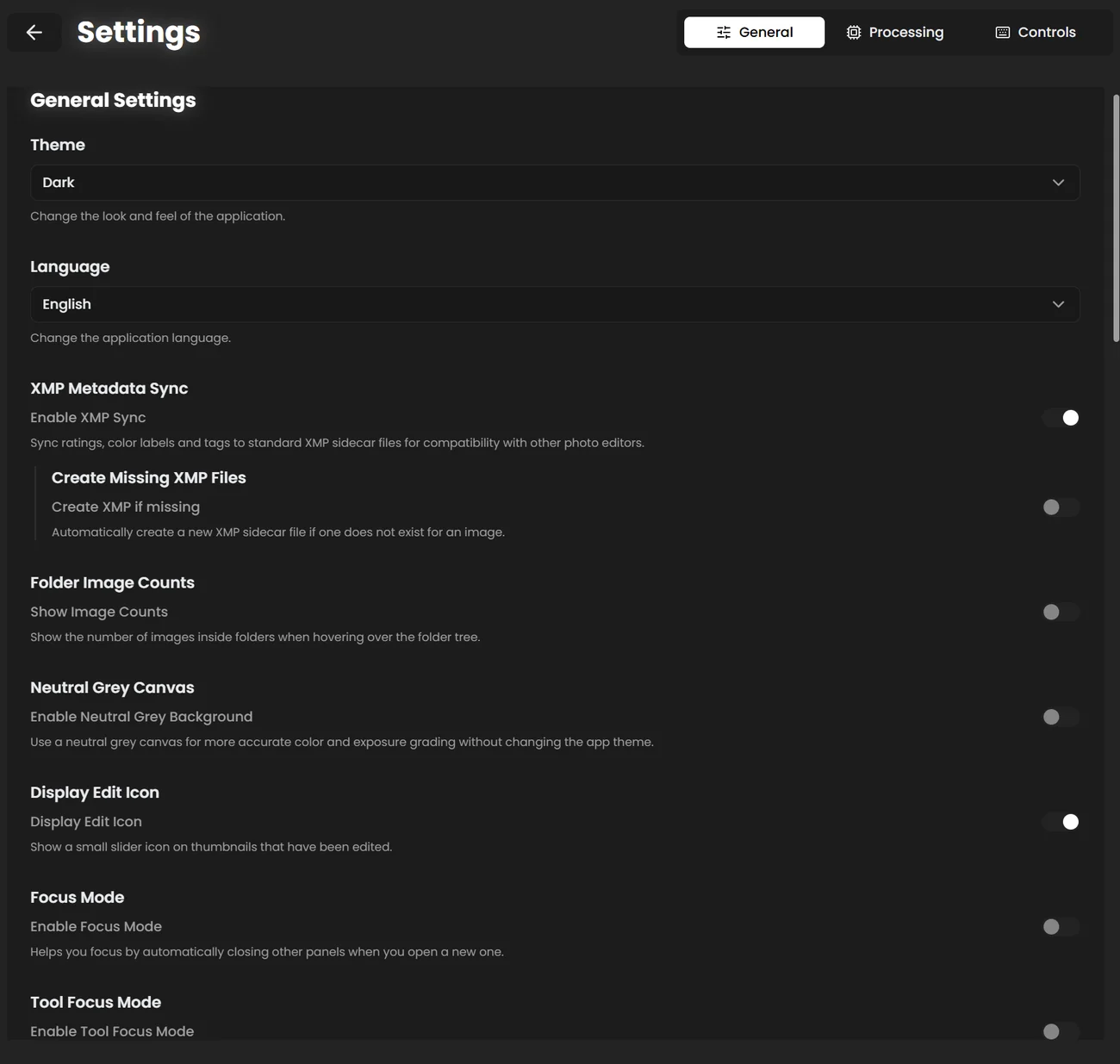Viewport: 1120px width, 1064px height.
Task: Turn off Display Edit Icon toggle
Action: click(1061, 822)
